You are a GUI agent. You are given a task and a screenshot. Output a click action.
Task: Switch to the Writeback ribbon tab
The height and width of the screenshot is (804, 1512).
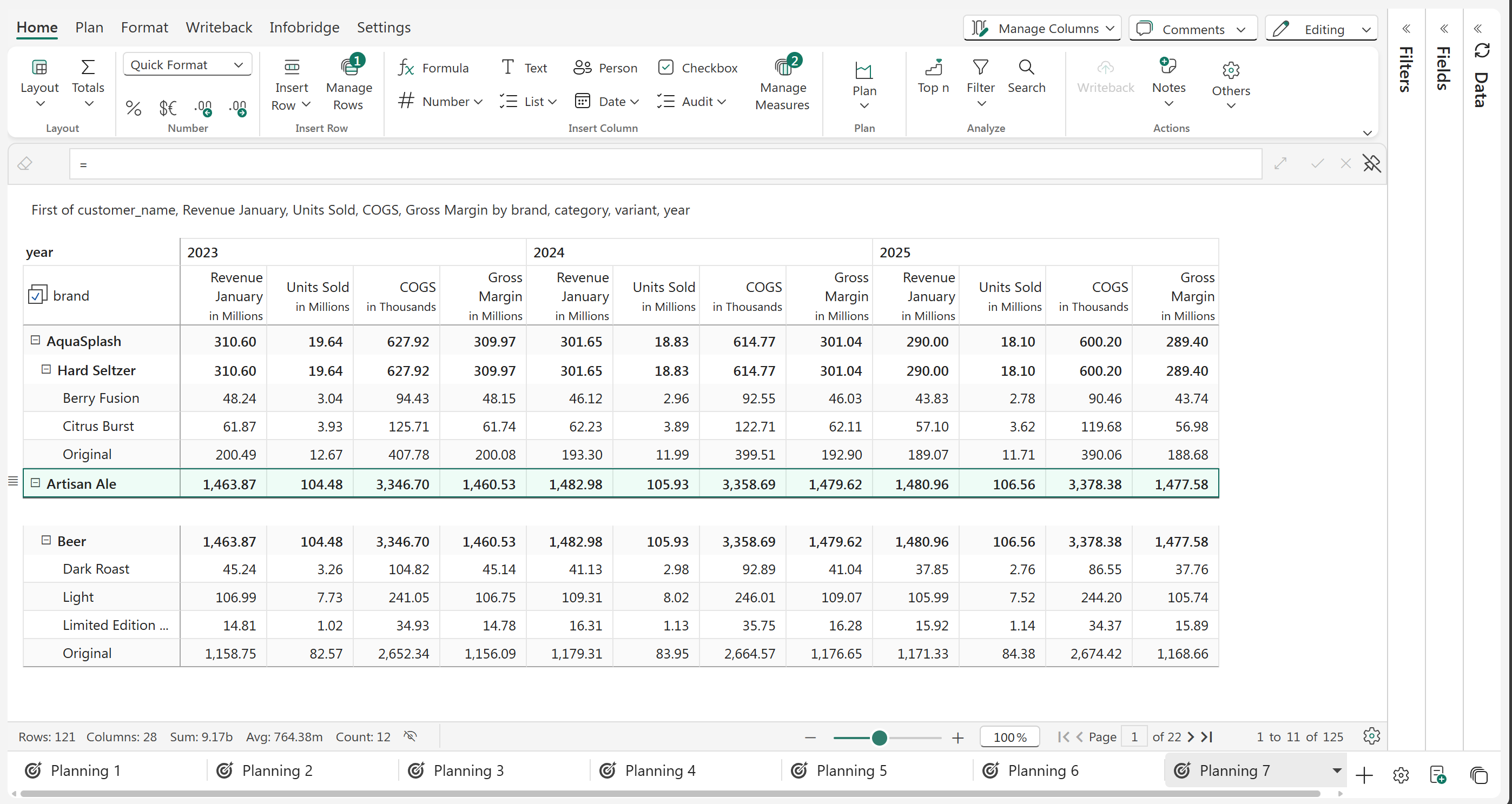tap(219, 28)
